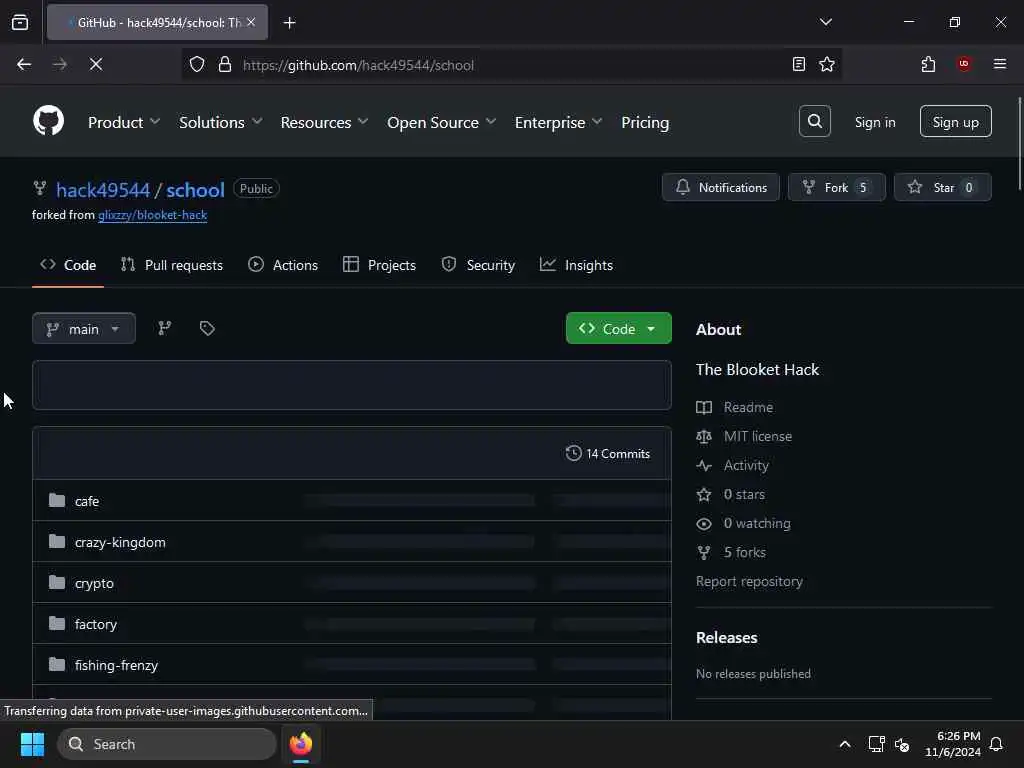This screenshot has height=768, width=1024.
Task: Jump to Readme in About
Action: click(748, 407)
